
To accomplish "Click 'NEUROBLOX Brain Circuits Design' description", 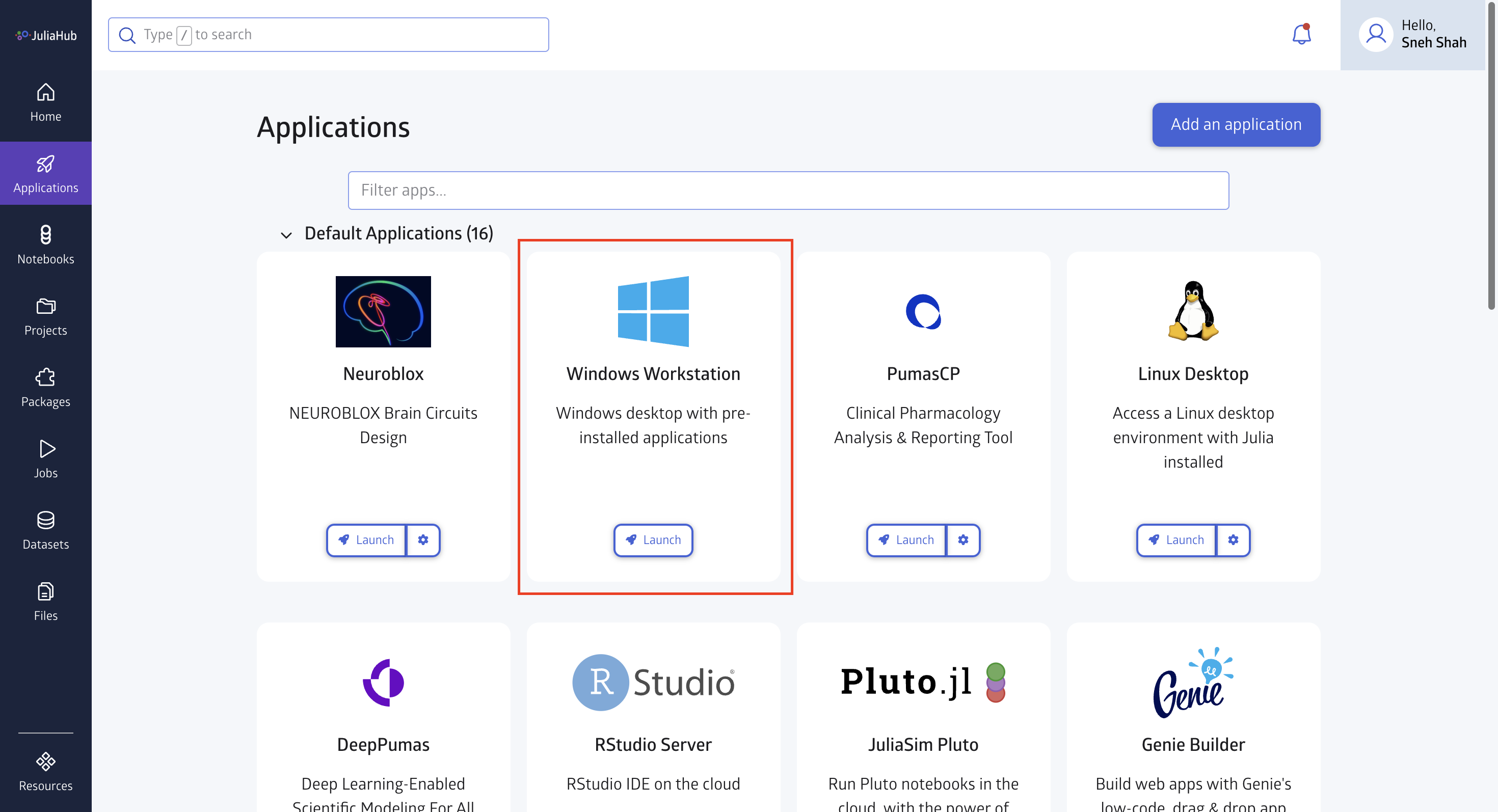I will click(x=383, y=425).
